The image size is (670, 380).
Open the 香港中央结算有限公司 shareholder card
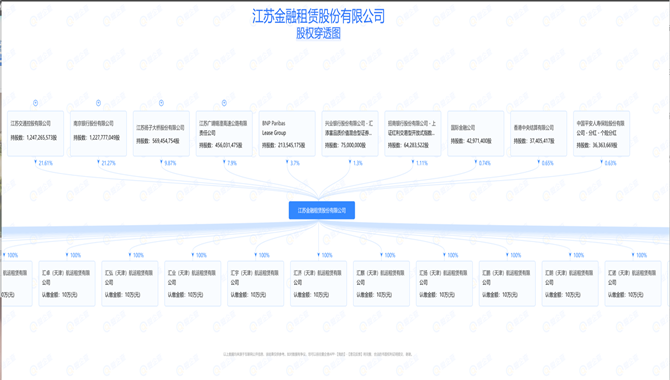click(x=538, y=133)
